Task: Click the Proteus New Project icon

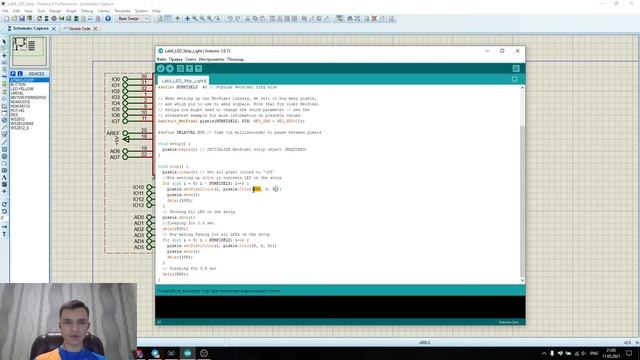Action: 7,19
